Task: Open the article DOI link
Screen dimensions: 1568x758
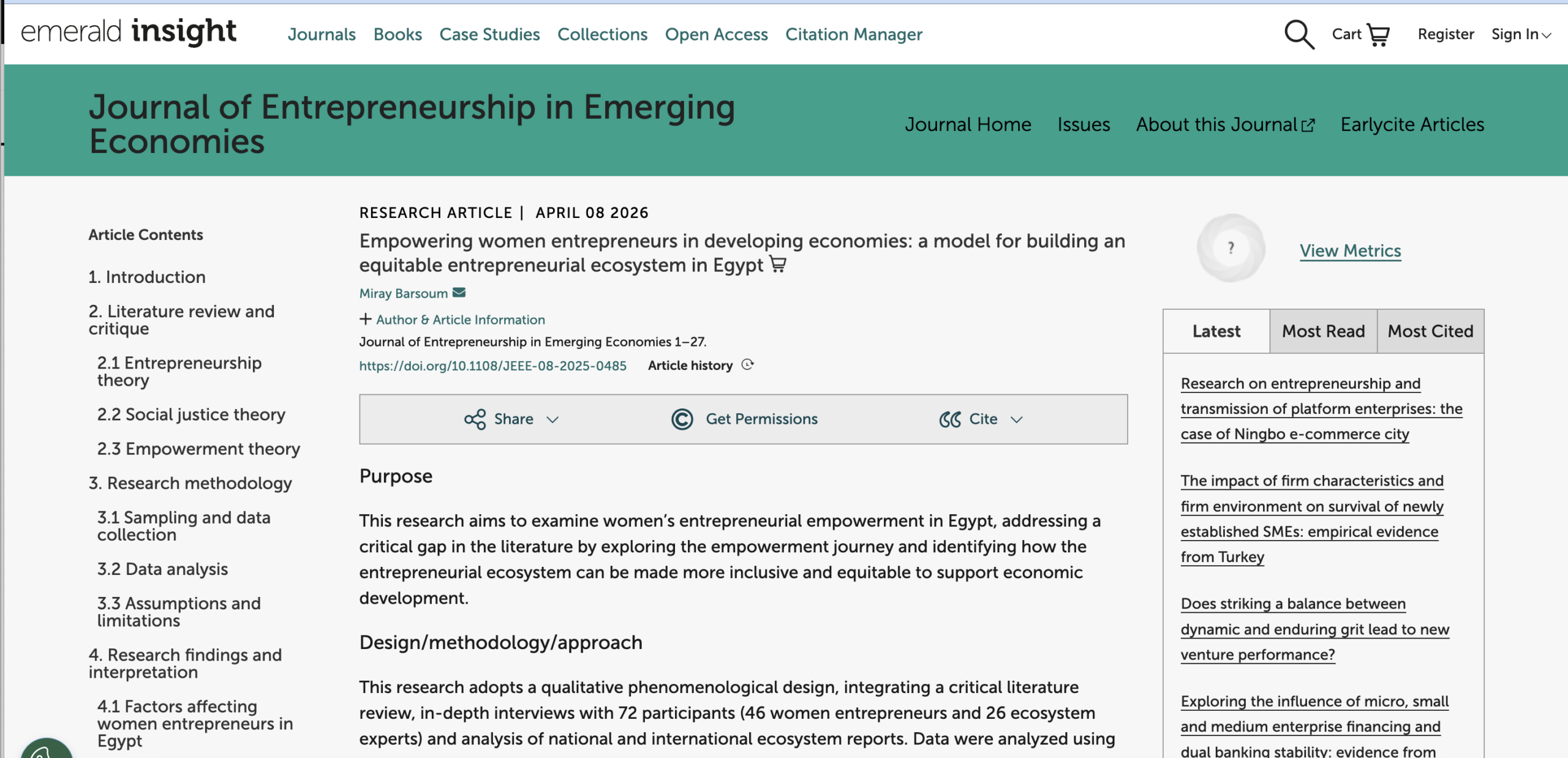Action: pos(492,366)
